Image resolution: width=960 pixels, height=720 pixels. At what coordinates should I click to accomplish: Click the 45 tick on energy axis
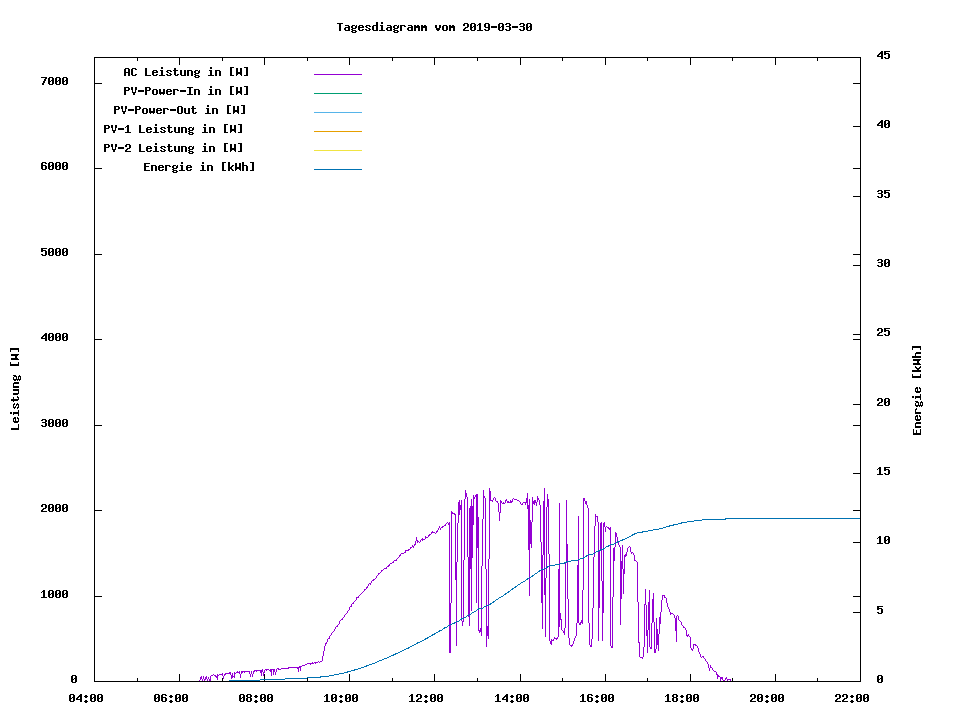[883, 56]
